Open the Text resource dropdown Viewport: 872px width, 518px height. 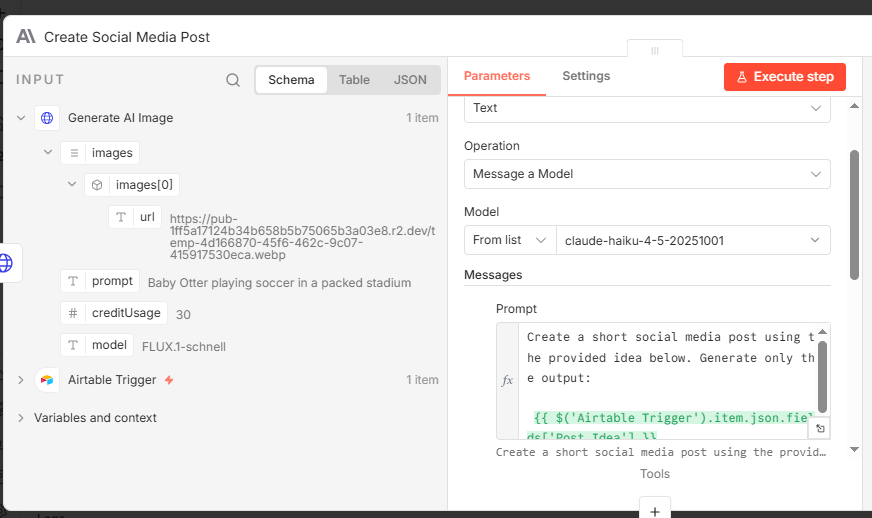point(647,109)
